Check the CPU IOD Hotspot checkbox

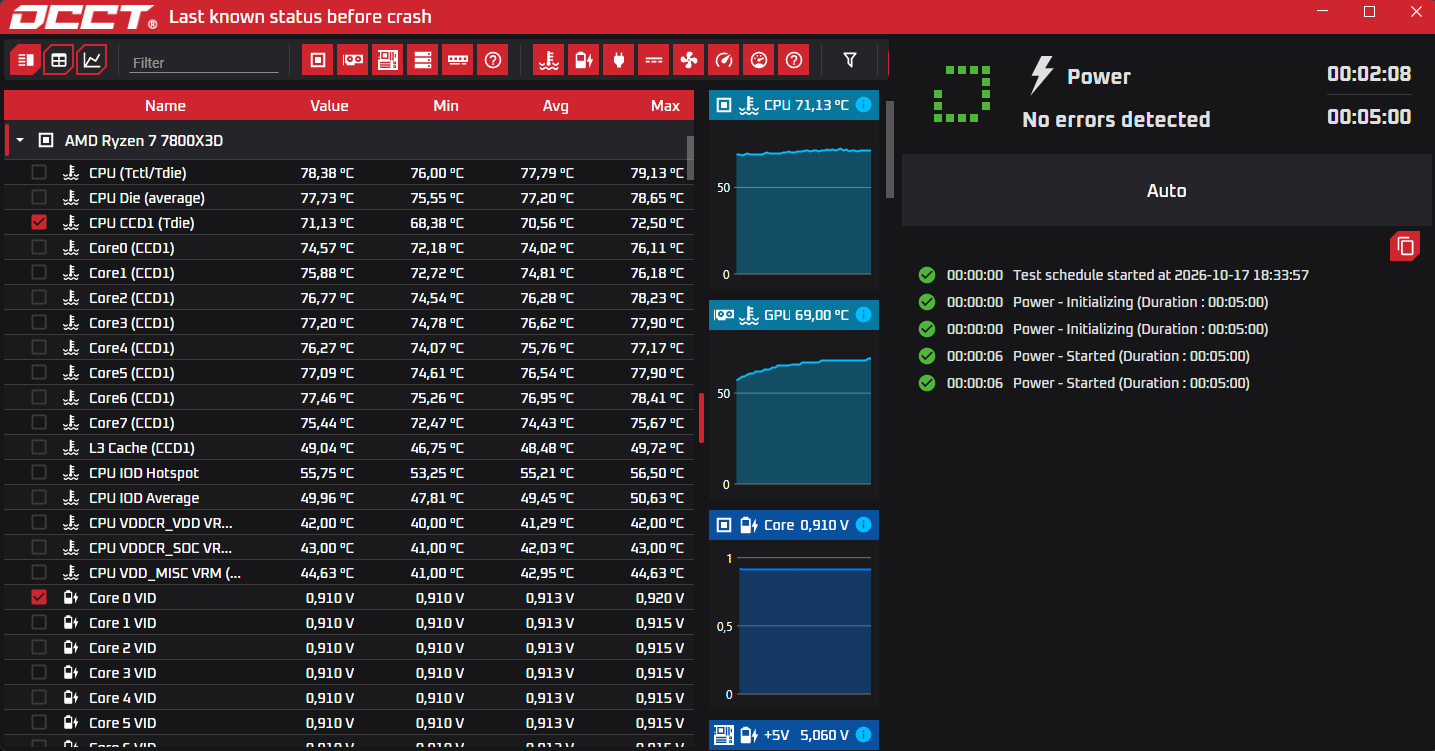tap(39, 472)
